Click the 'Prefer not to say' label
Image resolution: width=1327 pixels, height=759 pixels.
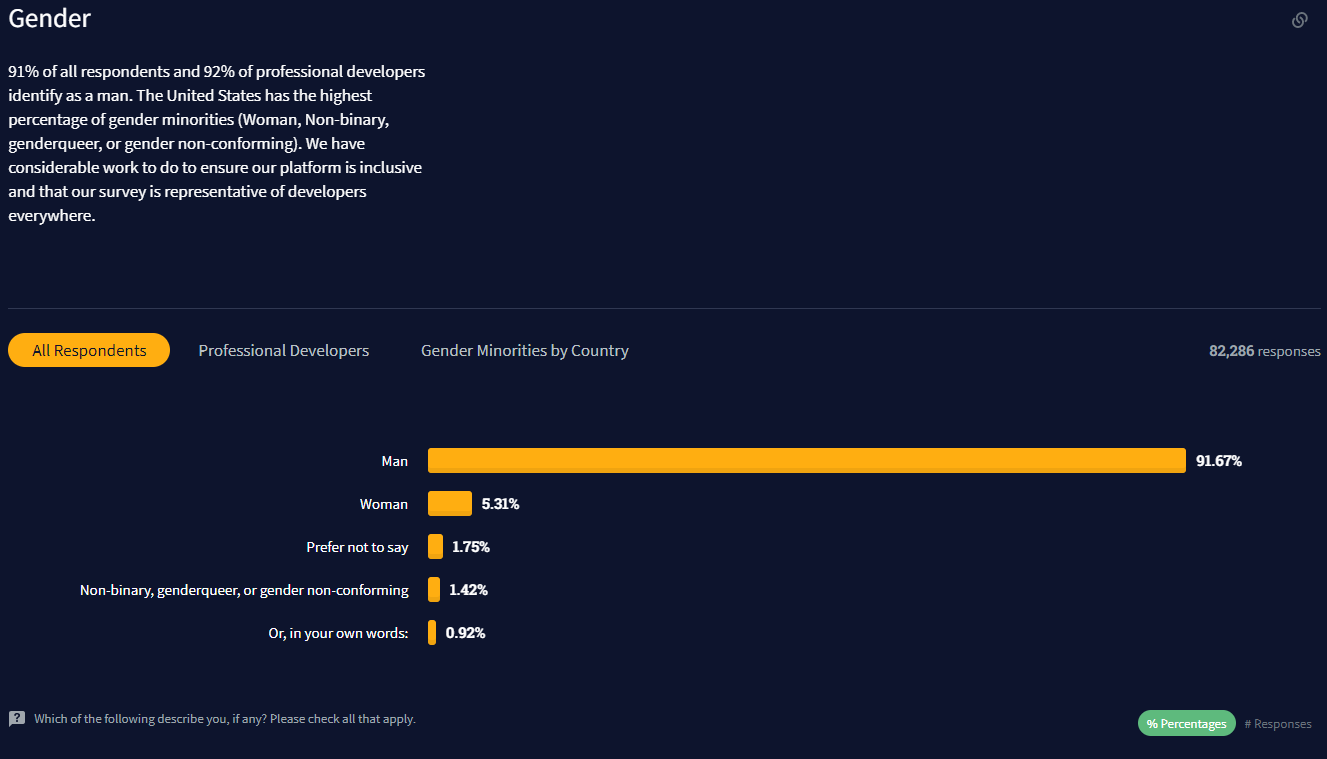tap(358, 547)
